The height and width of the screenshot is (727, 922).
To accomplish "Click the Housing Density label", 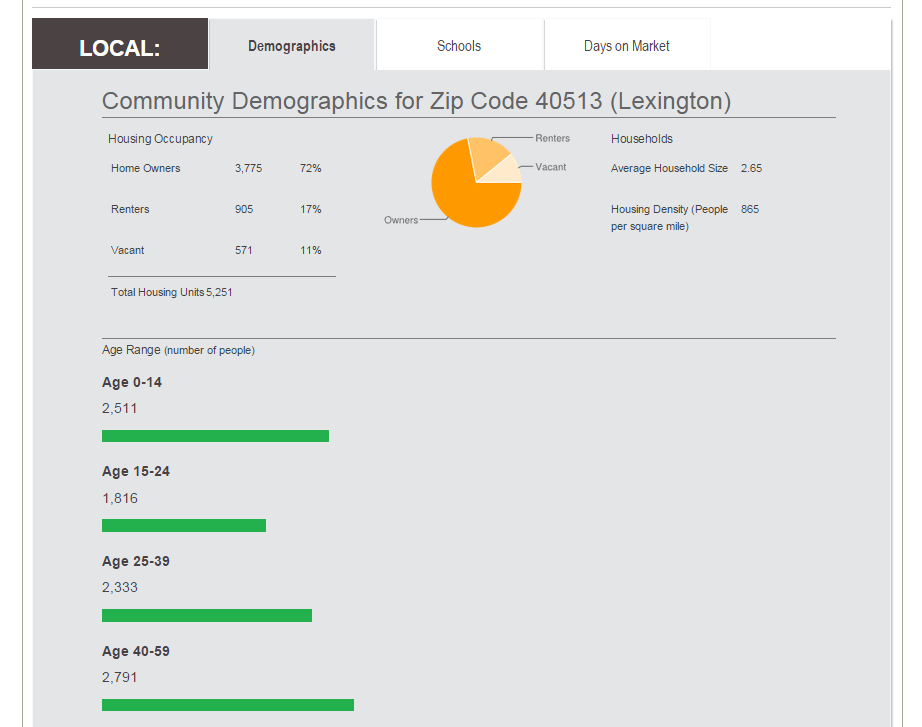I will tap(669, 218).
